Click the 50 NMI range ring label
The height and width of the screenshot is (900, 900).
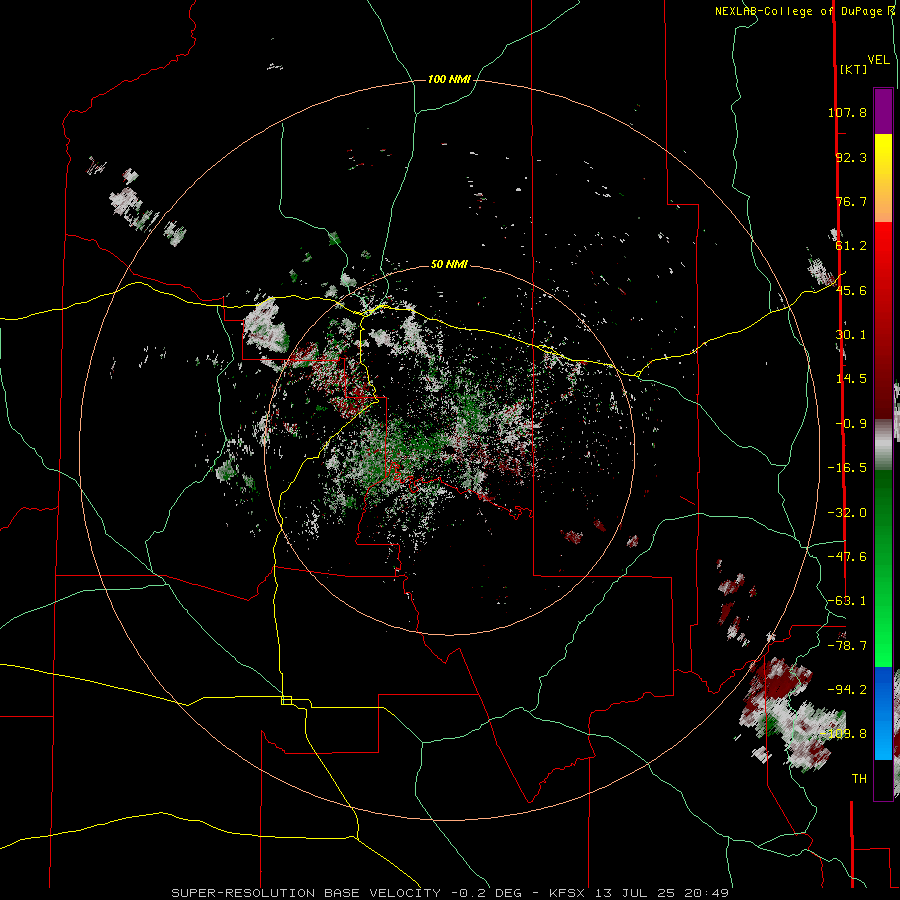pyautogui.click(x=449, y=265)
